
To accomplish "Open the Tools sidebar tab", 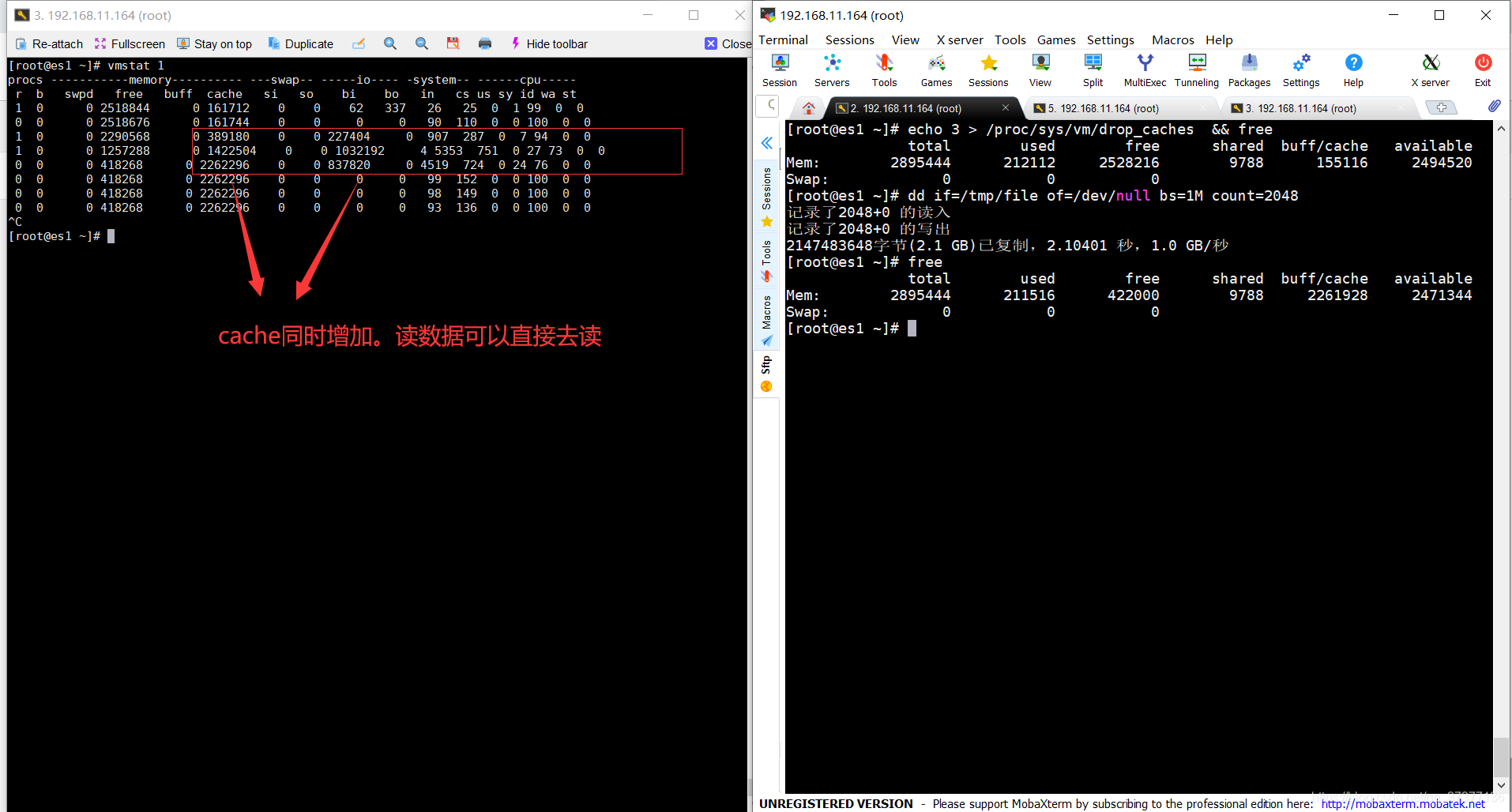I will click(x=766, y=261).
